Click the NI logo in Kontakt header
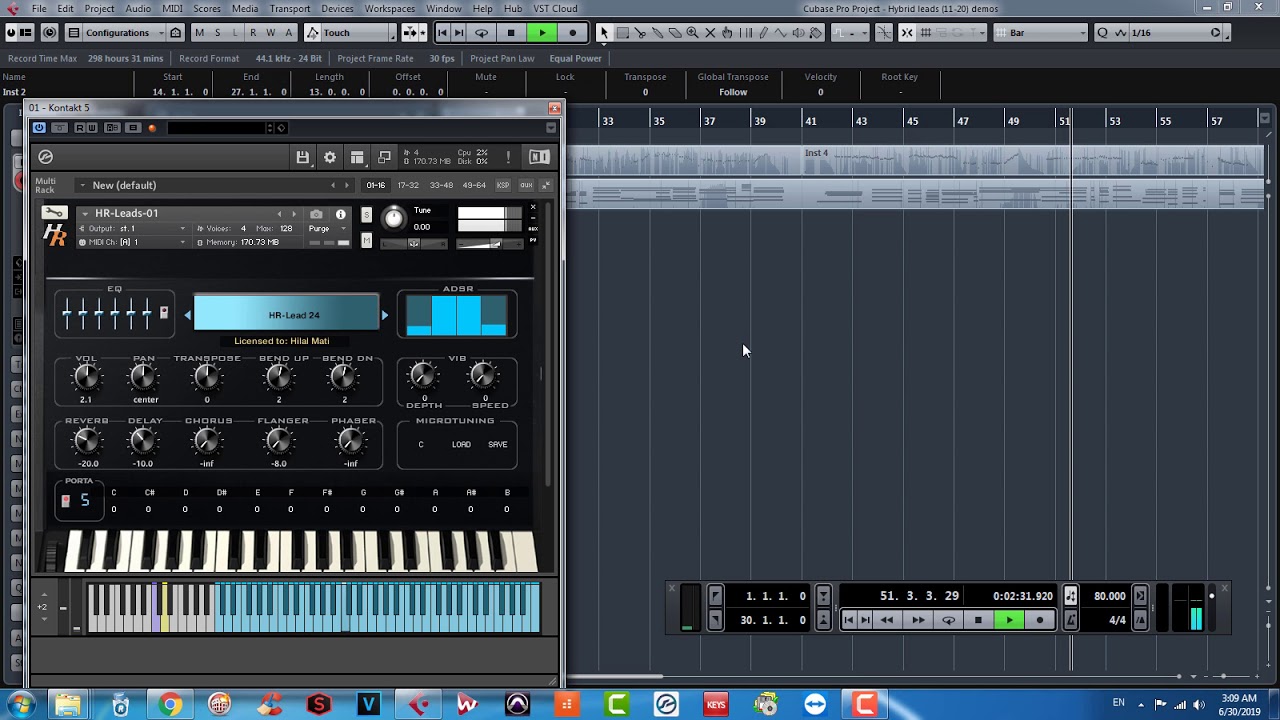This screenshot has height=720, width=1280. click(x=539, y=157)
